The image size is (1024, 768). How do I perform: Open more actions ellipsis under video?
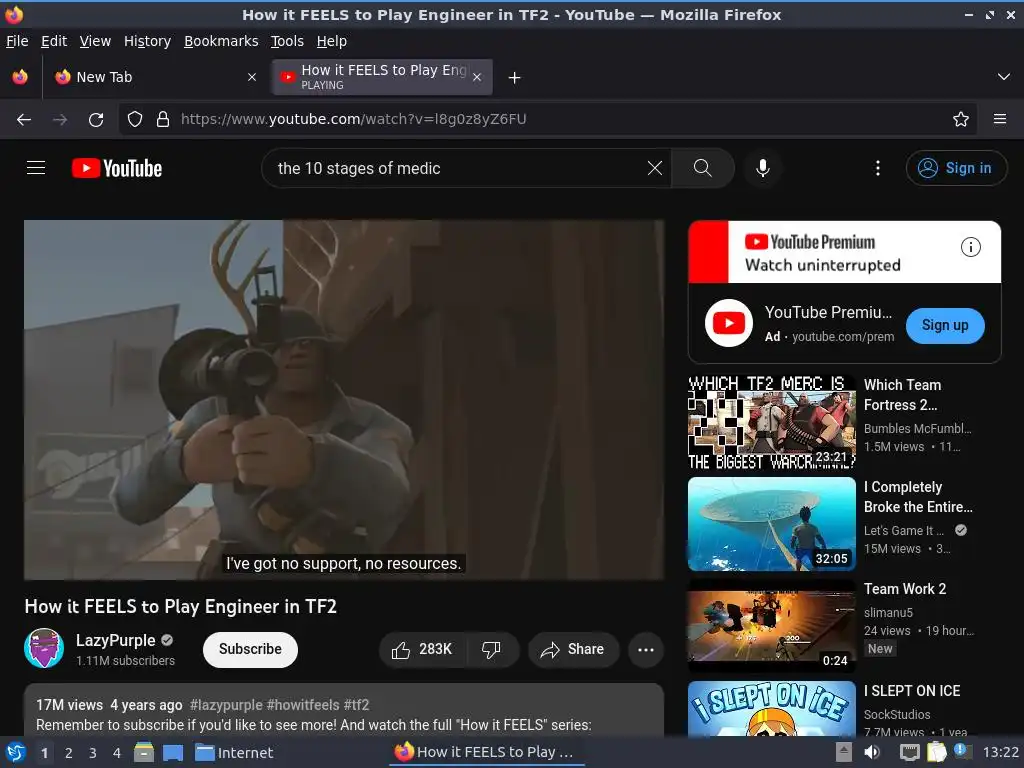[646, 649]
